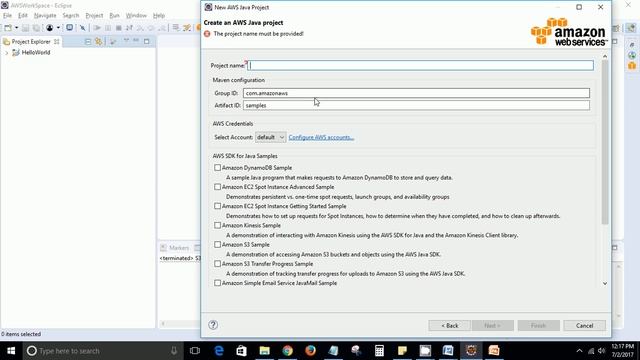Open the Configure AWS accounts link
The width and height of the screenshot is (640, 360).
point(321,138)
